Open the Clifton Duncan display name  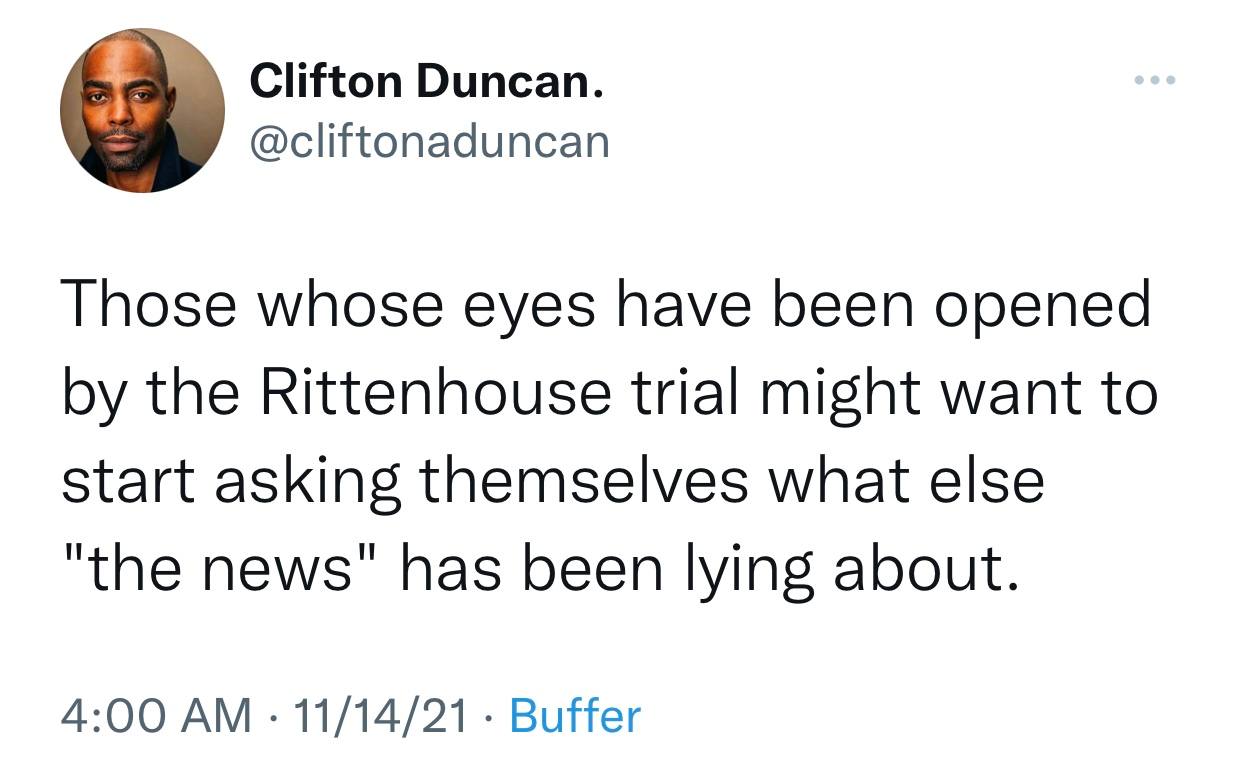click(427, 81)
